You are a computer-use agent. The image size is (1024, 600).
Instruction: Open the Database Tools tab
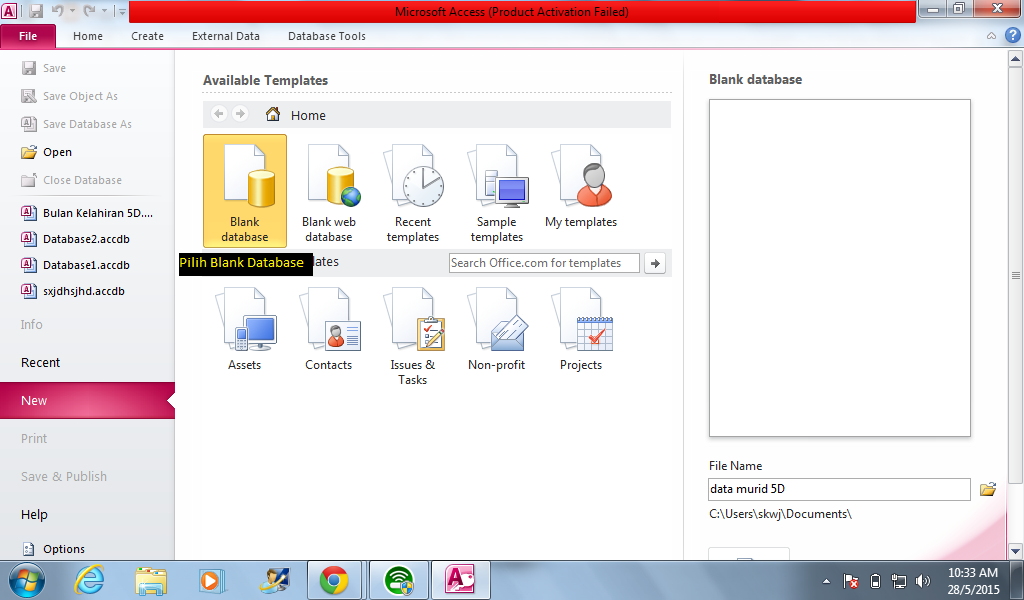point(327,36)
